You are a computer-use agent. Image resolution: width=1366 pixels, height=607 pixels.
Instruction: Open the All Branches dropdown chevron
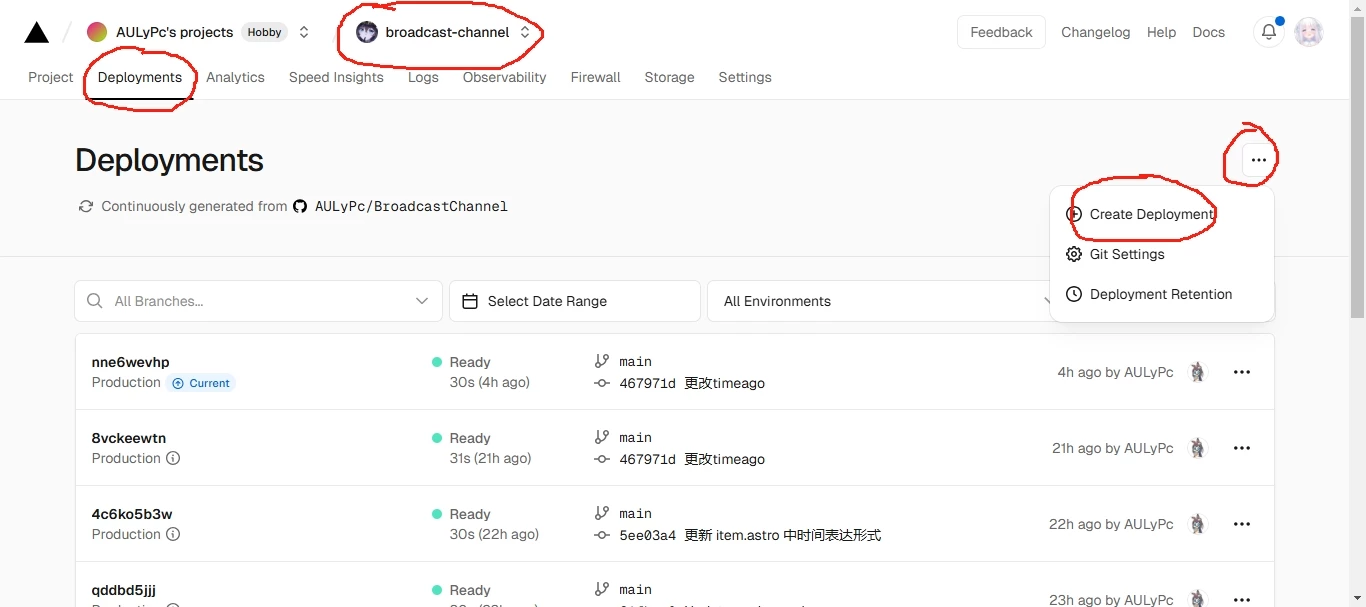click(x=422, y=301)
